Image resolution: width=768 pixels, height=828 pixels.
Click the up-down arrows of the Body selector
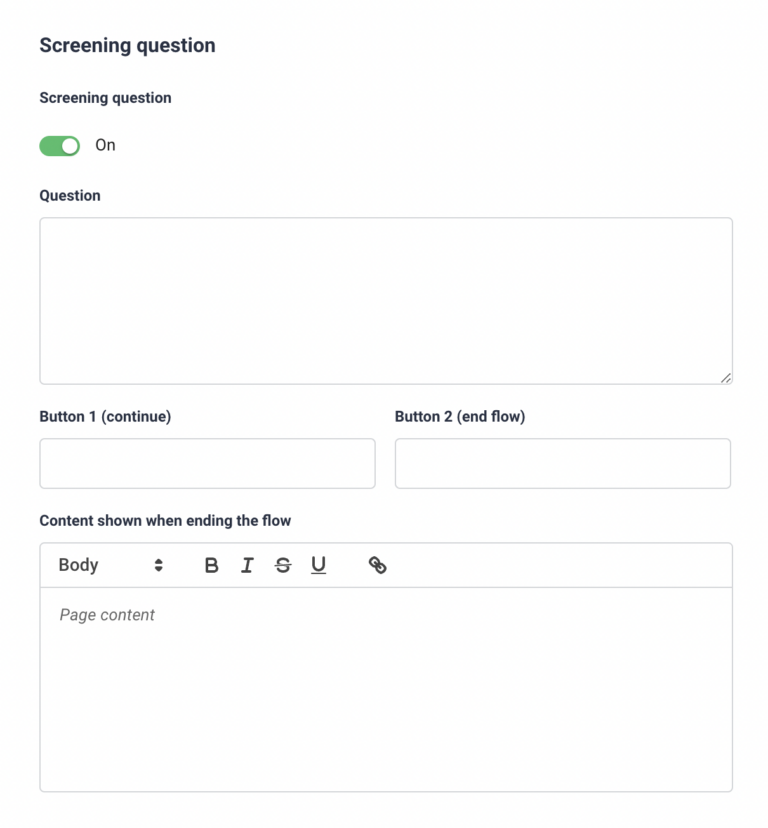pos(158,566)
